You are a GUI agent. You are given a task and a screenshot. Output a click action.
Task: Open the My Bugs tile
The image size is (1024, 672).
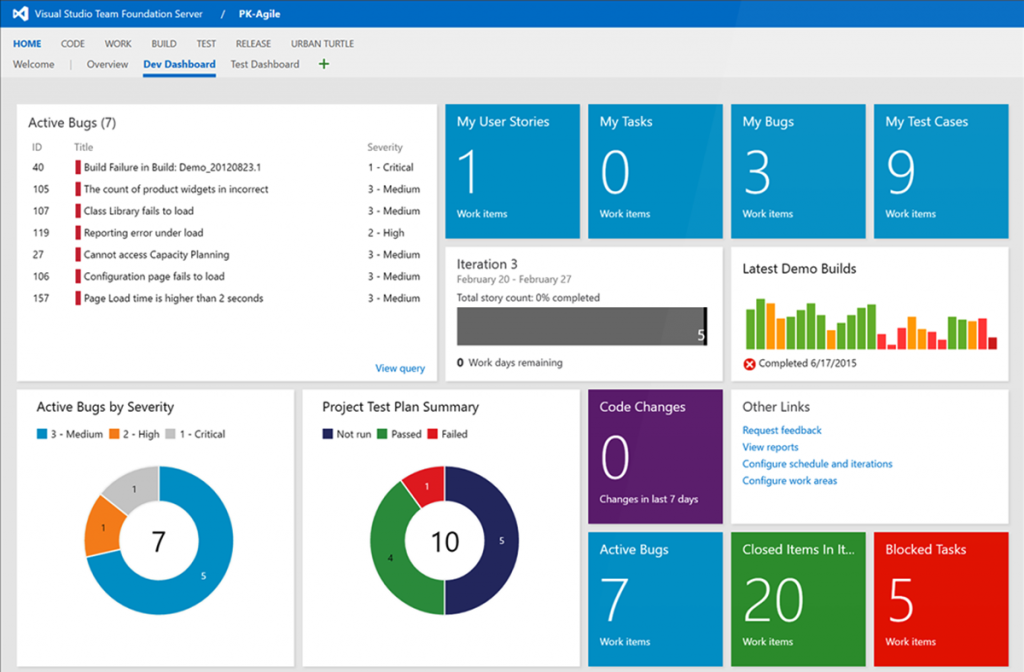coord(797,170)
